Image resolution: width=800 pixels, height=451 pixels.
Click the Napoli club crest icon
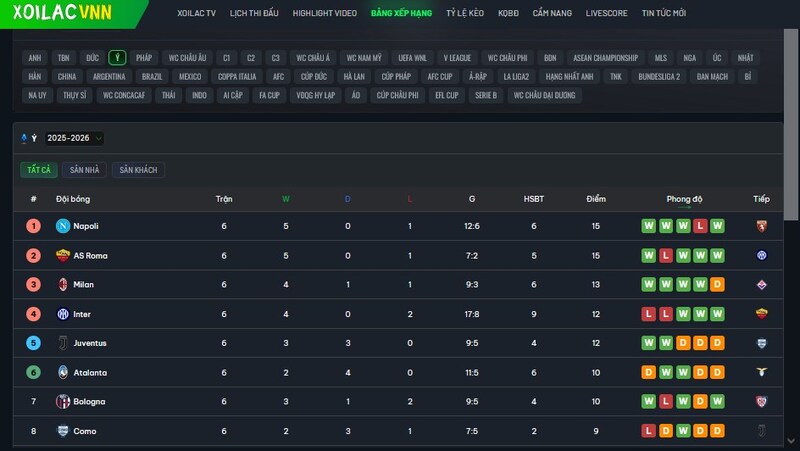click(63, 226)
